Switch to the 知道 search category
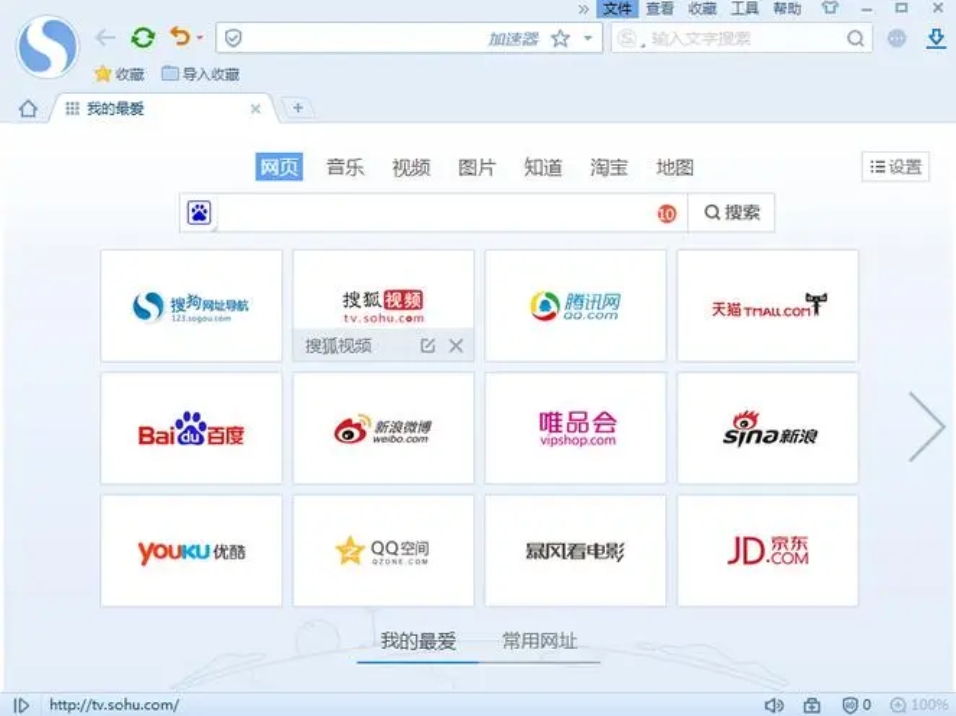The width and height of the screenshot is (956, 716). (x=543, y=166)
